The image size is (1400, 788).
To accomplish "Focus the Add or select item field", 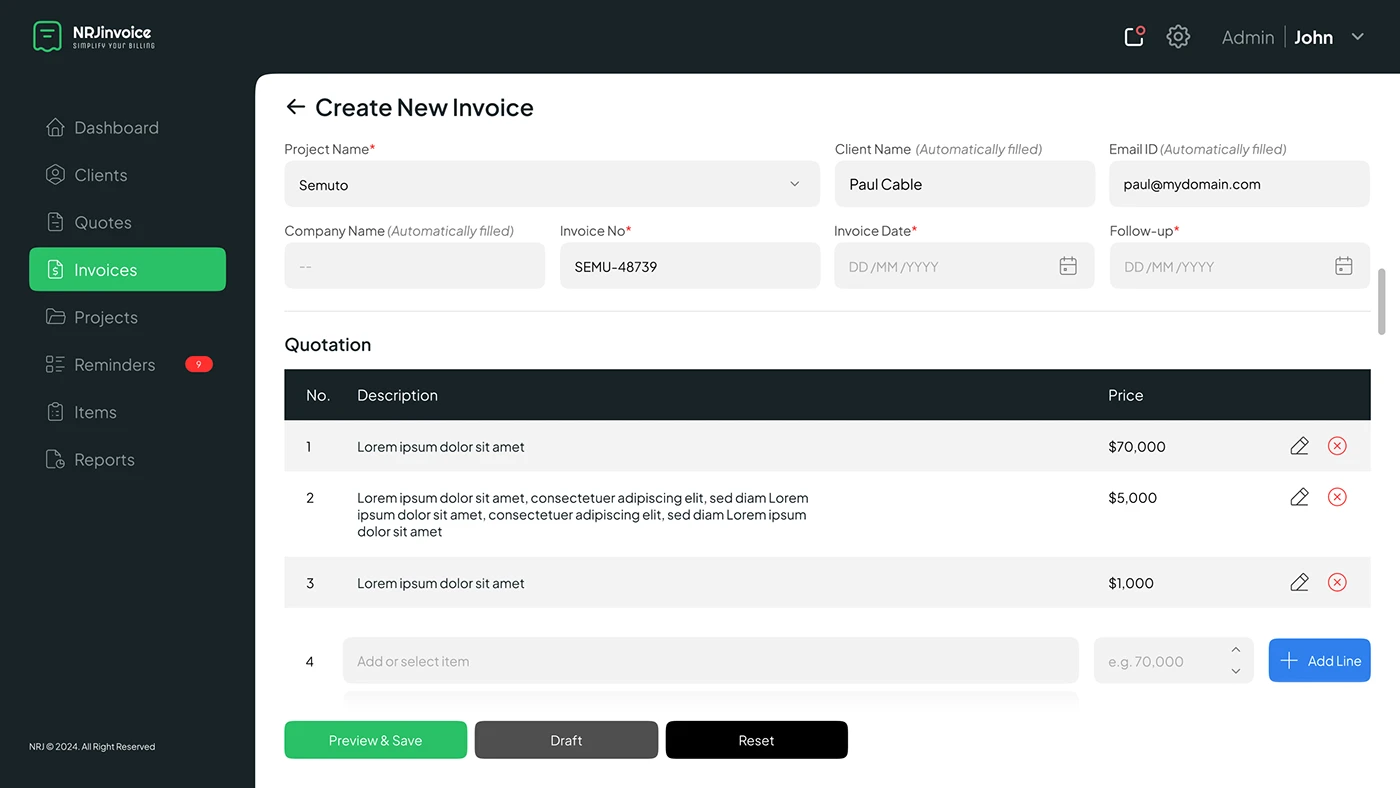I will click(711, 661).
